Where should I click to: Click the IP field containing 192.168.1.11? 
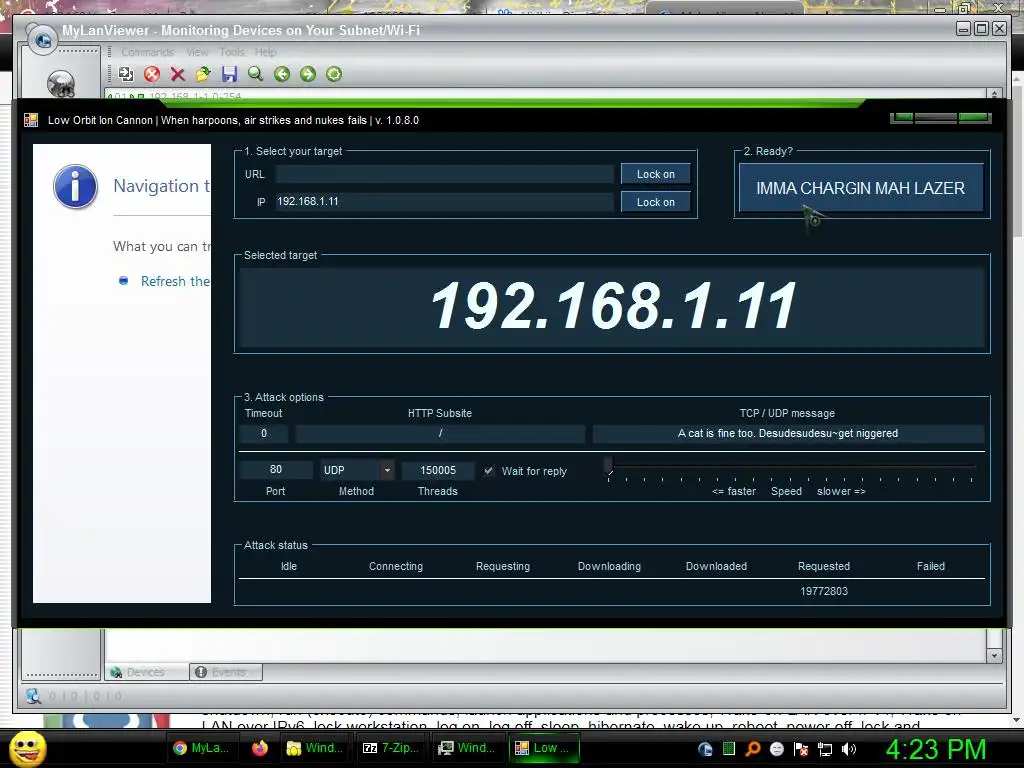(x=445, y=202)
